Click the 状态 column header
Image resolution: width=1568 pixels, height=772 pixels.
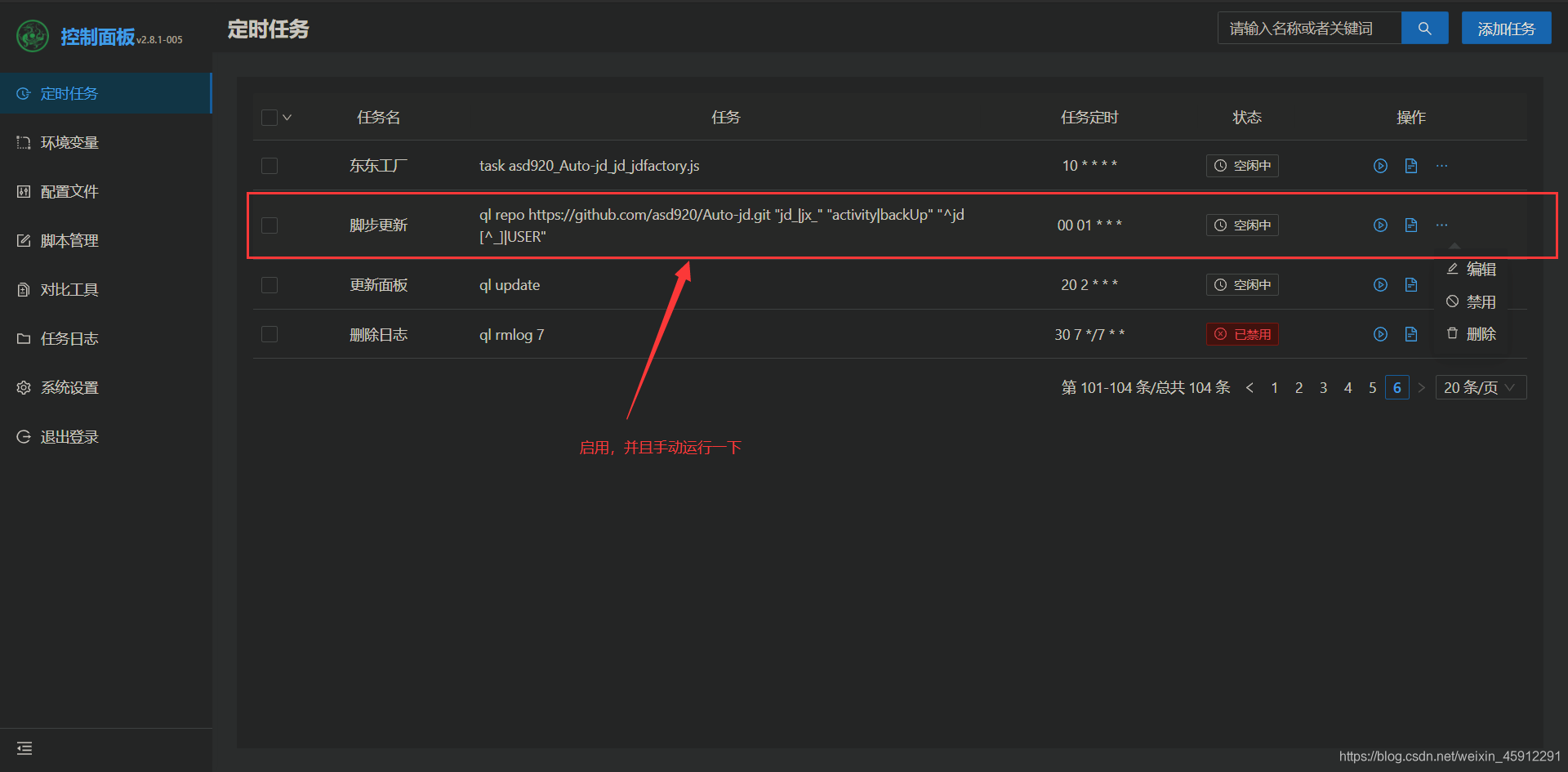pos(1246,118)
